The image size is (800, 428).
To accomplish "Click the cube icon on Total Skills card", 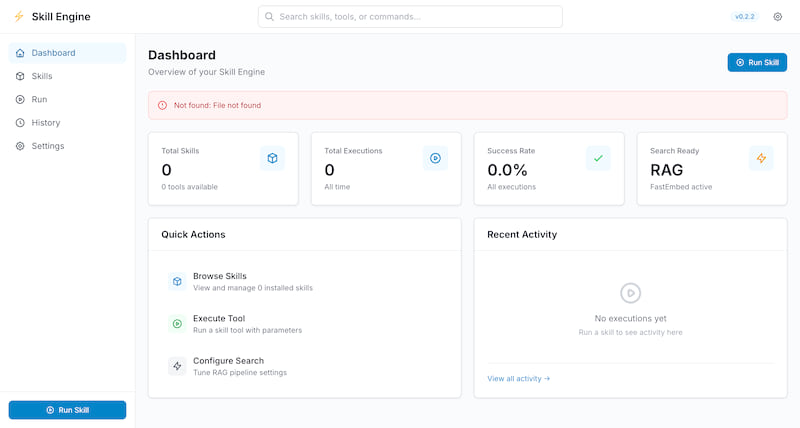I will [272, 158].
